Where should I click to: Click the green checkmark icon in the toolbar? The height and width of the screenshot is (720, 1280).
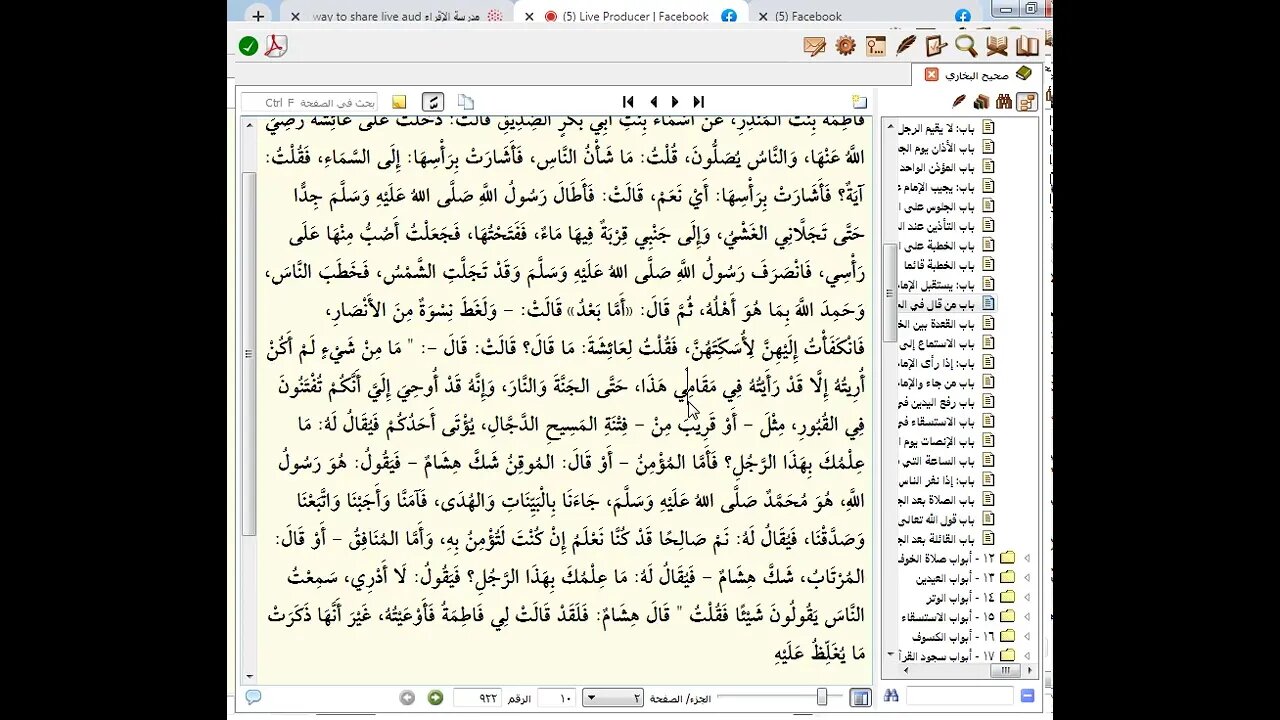[x=249, y=46]
